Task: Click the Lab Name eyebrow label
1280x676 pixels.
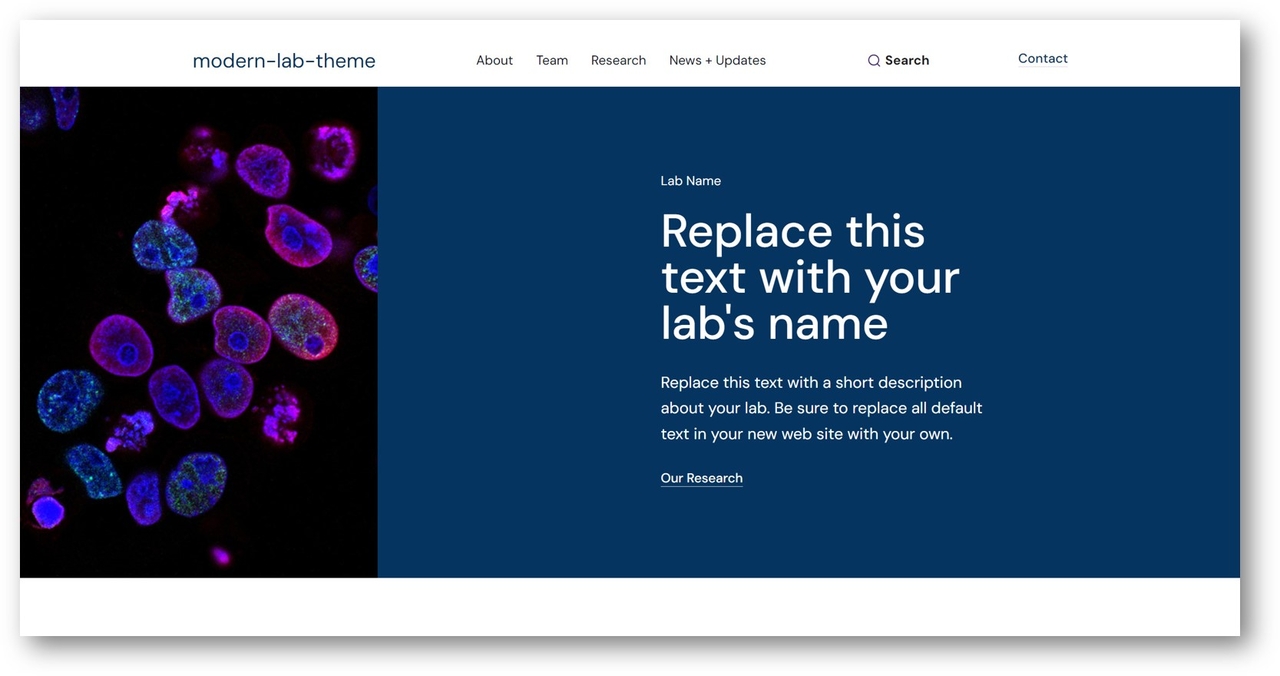Action: (690, 180)
